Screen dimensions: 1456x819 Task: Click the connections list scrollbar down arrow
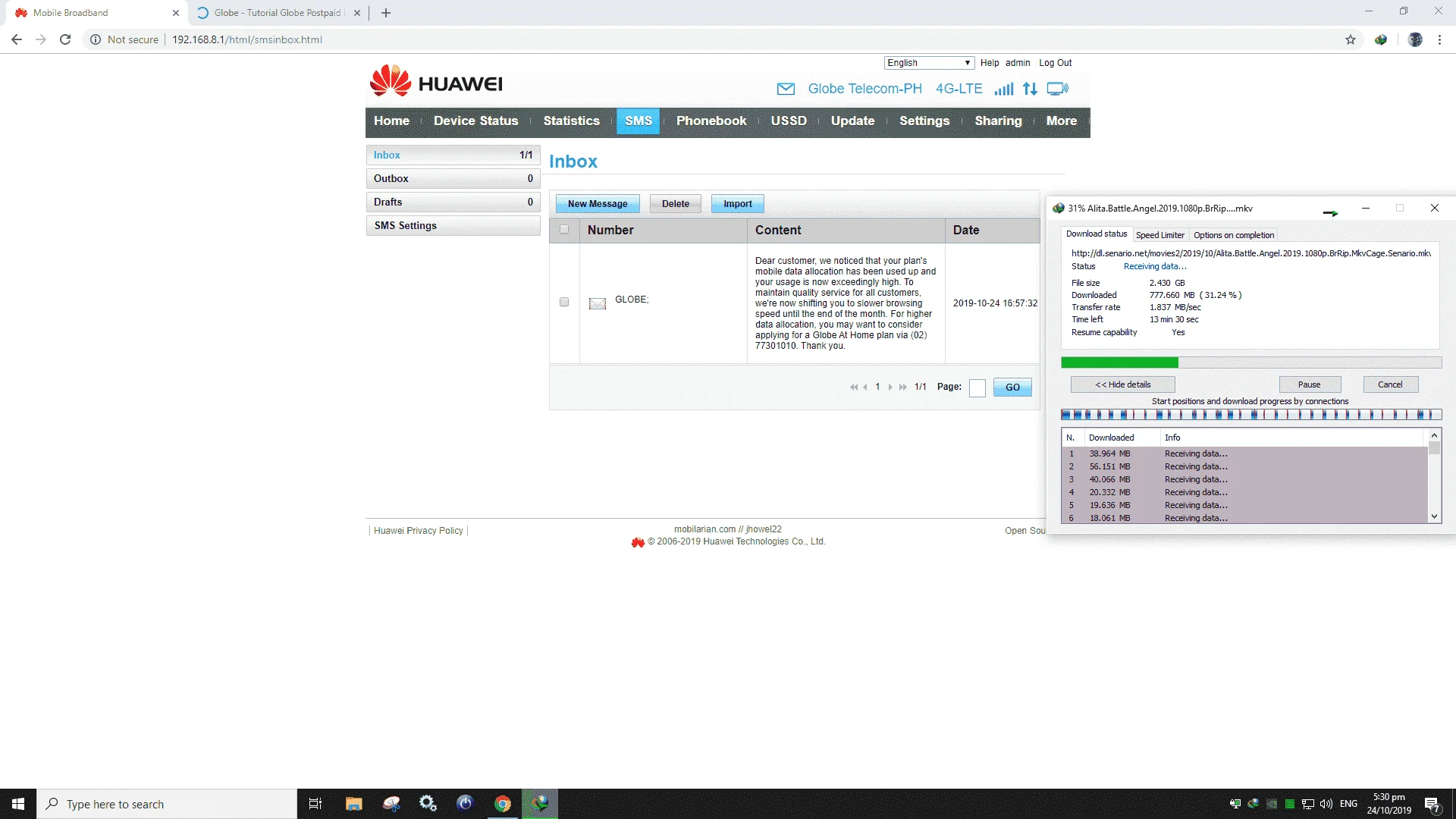1434,517
